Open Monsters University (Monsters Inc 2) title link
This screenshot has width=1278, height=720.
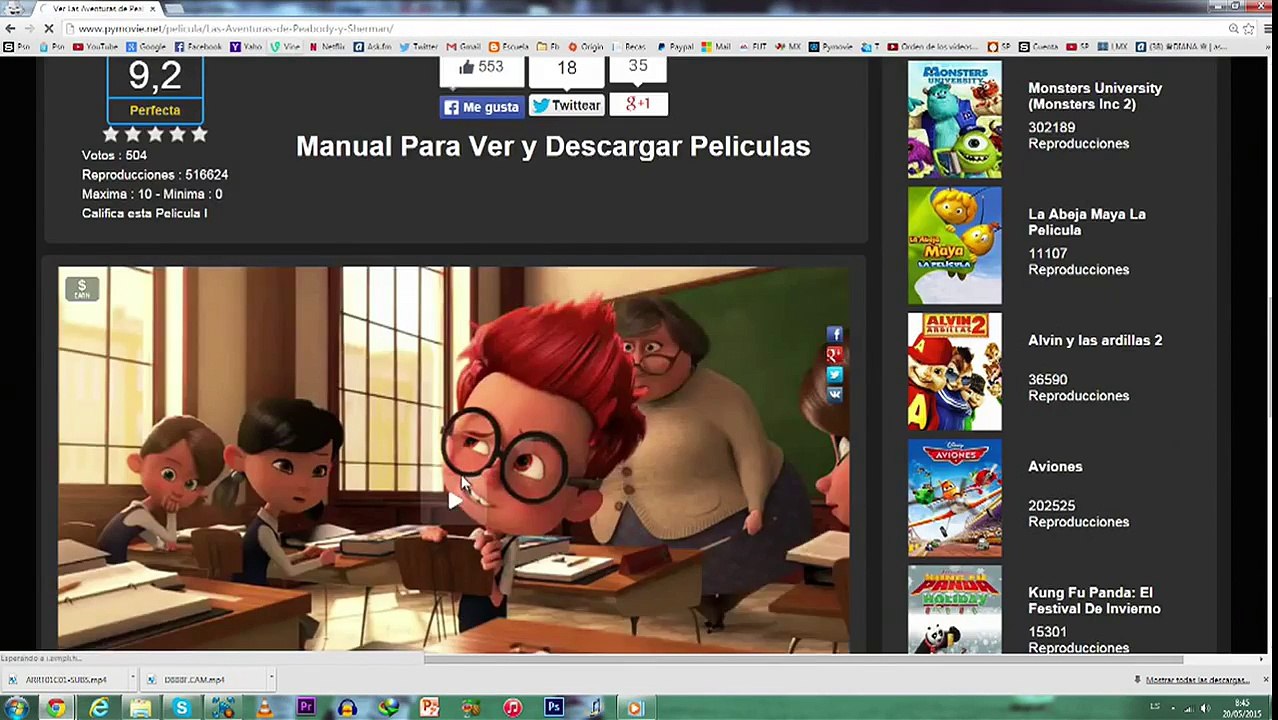[1095, 96]
